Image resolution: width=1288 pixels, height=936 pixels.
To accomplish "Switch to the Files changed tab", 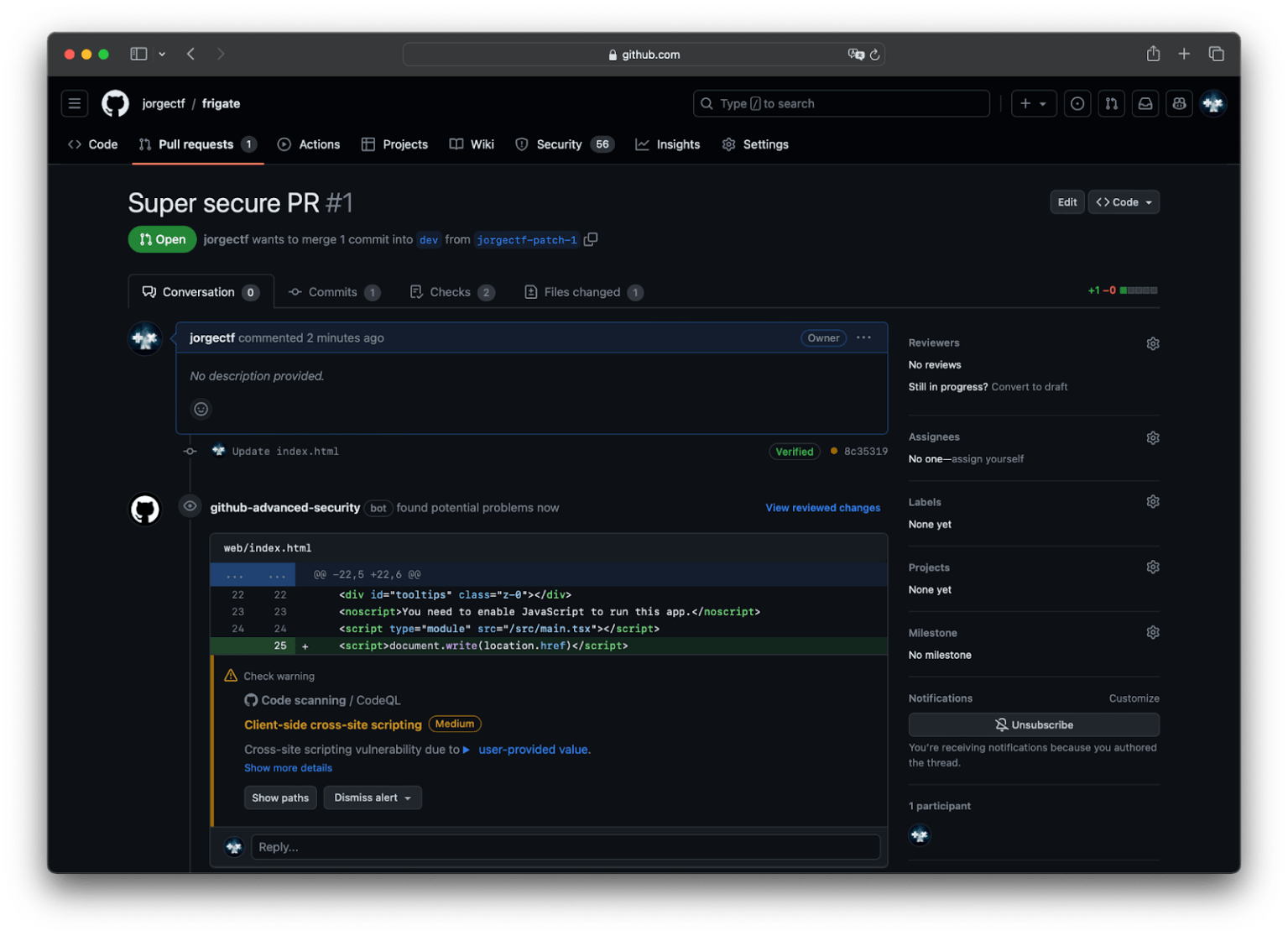I will [582, 291].
